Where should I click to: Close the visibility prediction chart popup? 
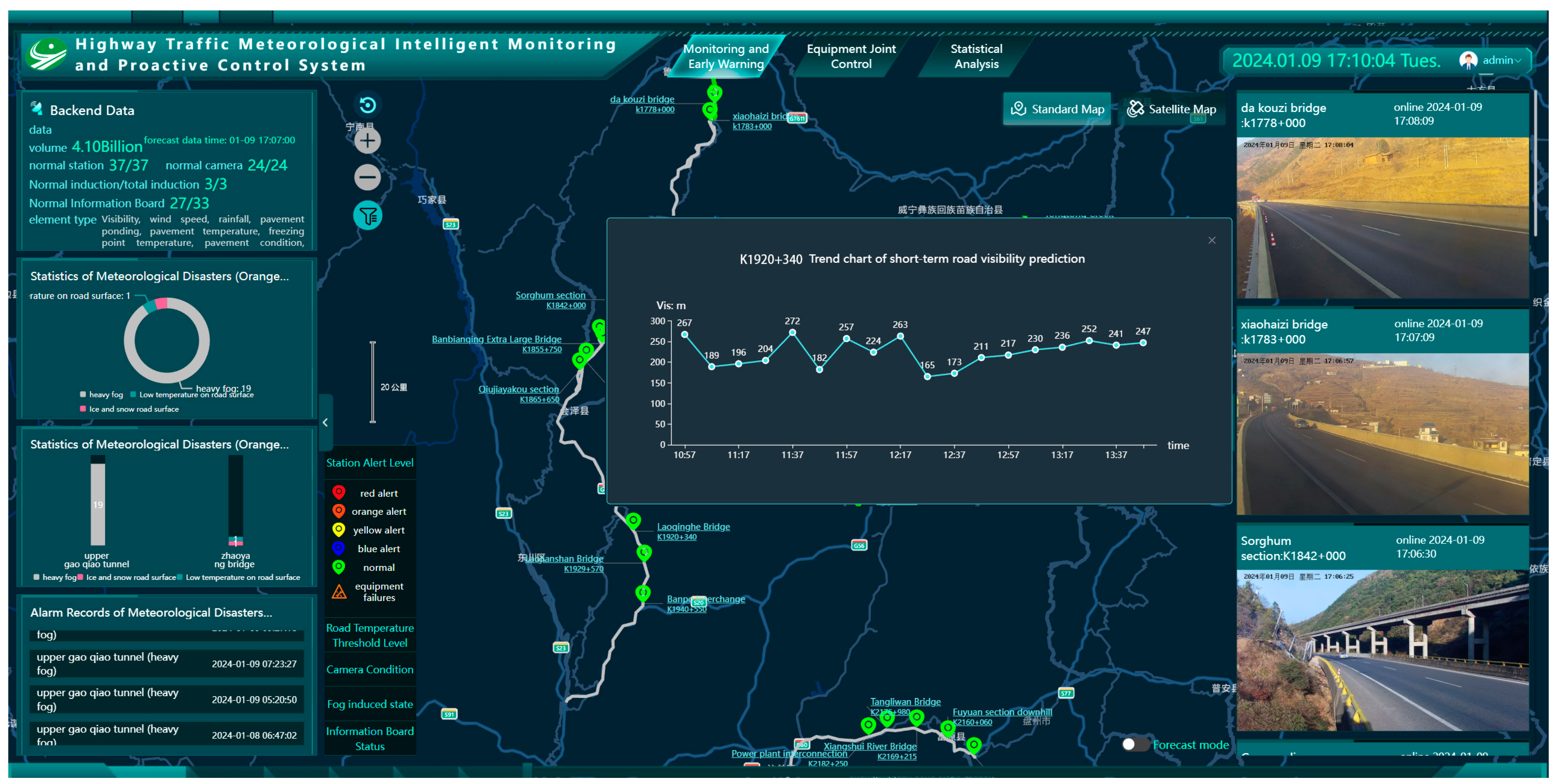coord(1211,240)
